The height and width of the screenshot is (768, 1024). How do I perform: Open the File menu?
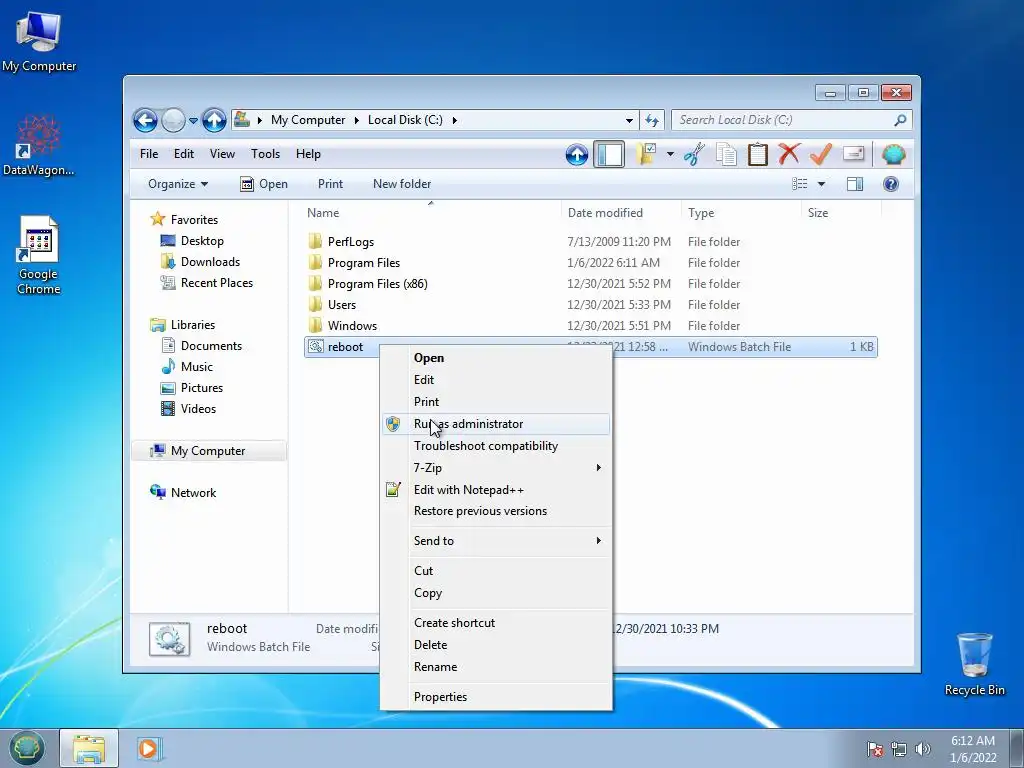[149, 154]
